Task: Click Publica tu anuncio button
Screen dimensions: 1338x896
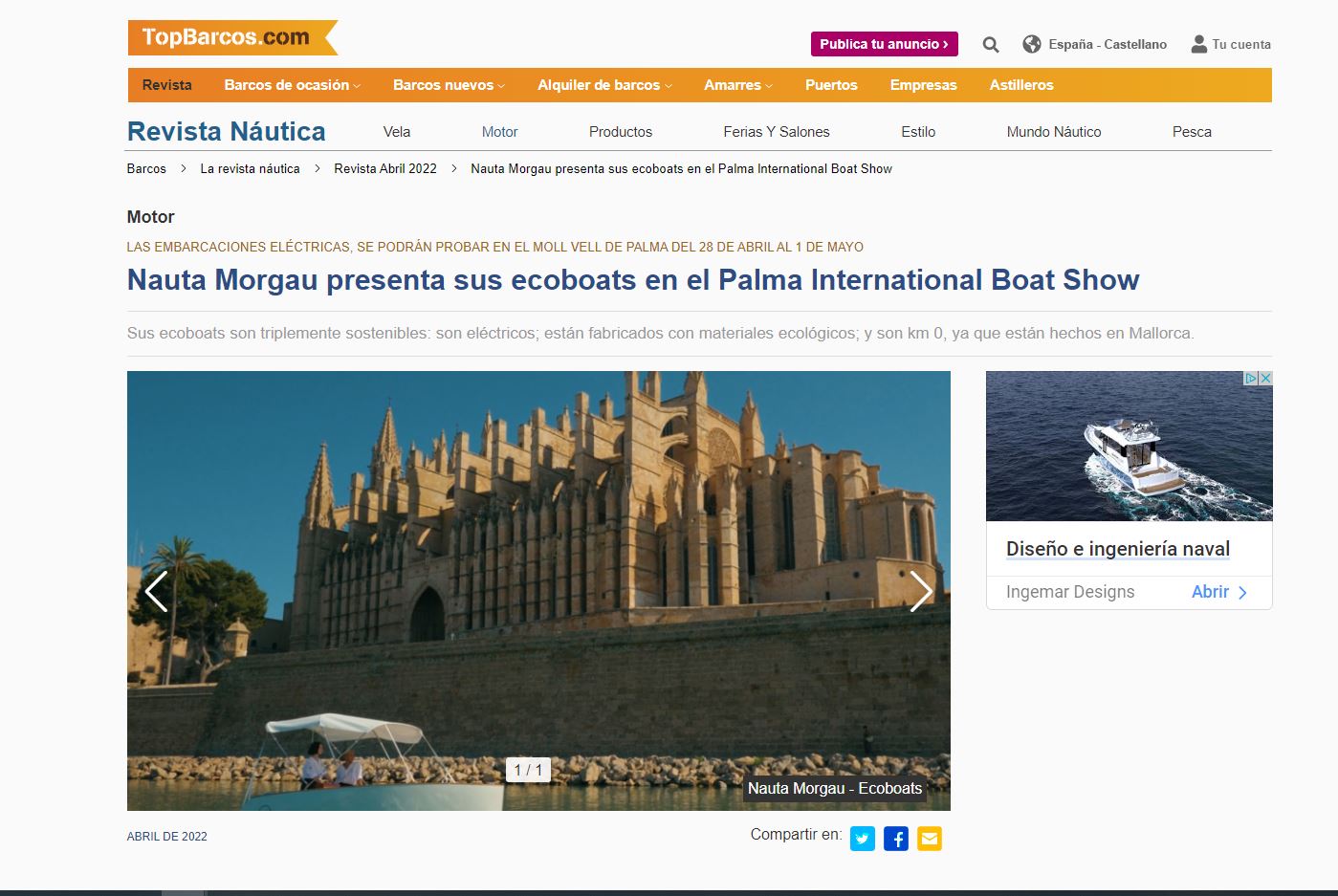Action: click(885, 44)
